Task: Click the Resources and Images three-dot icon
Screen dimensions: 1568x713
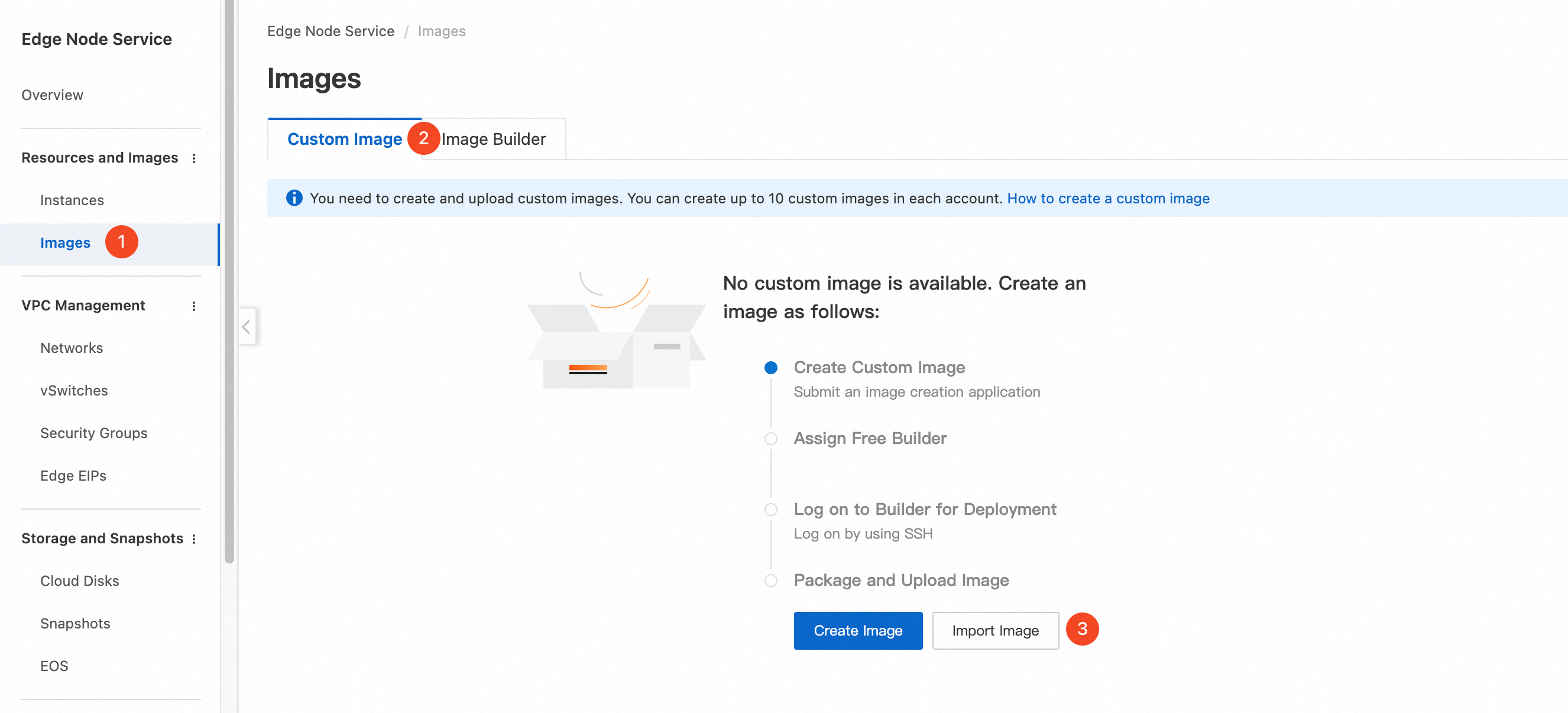Action: click(x=194, y=158)
